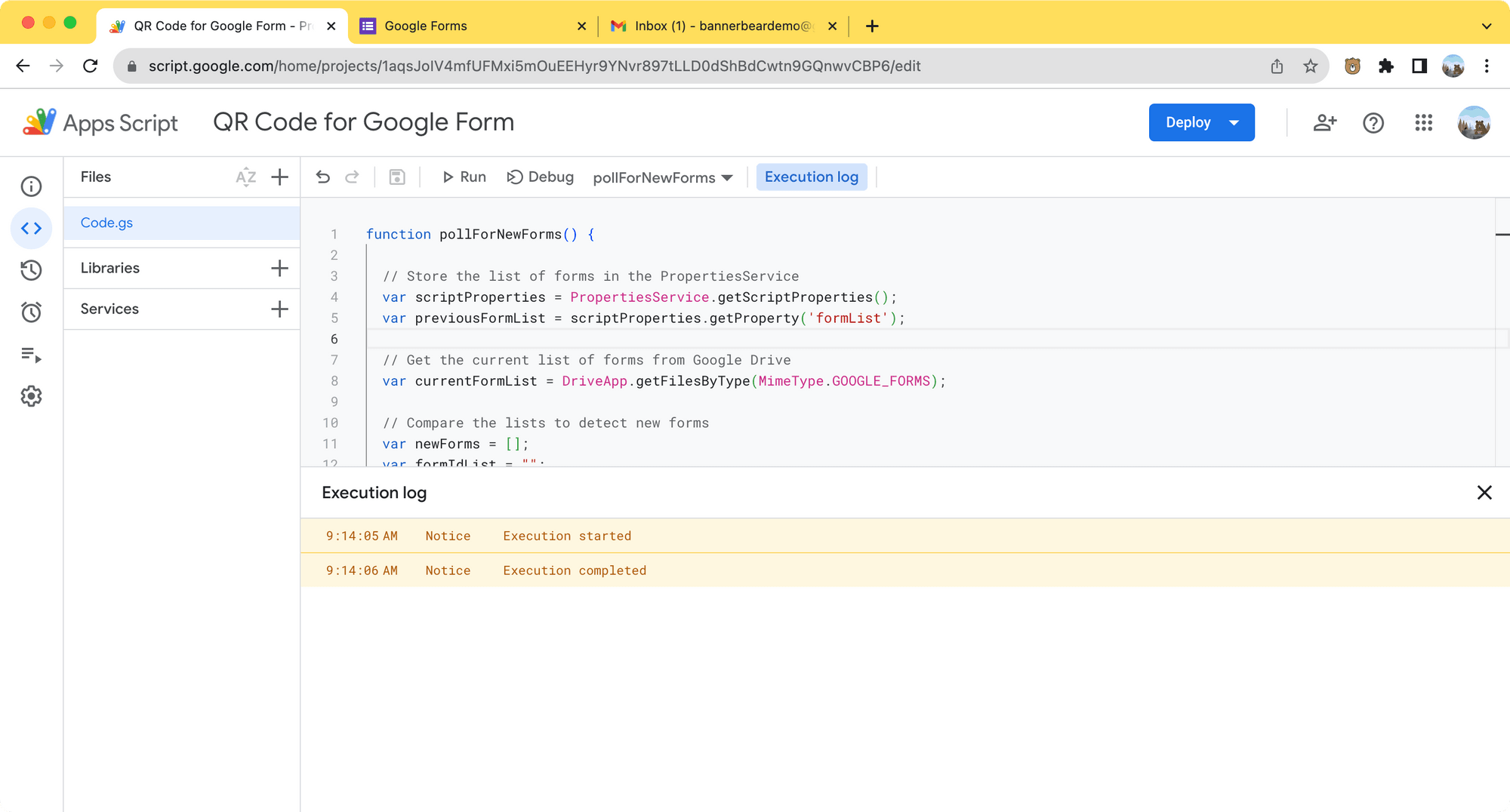
Task: Open the Triggers panel
Action: [x=31, y=312]
